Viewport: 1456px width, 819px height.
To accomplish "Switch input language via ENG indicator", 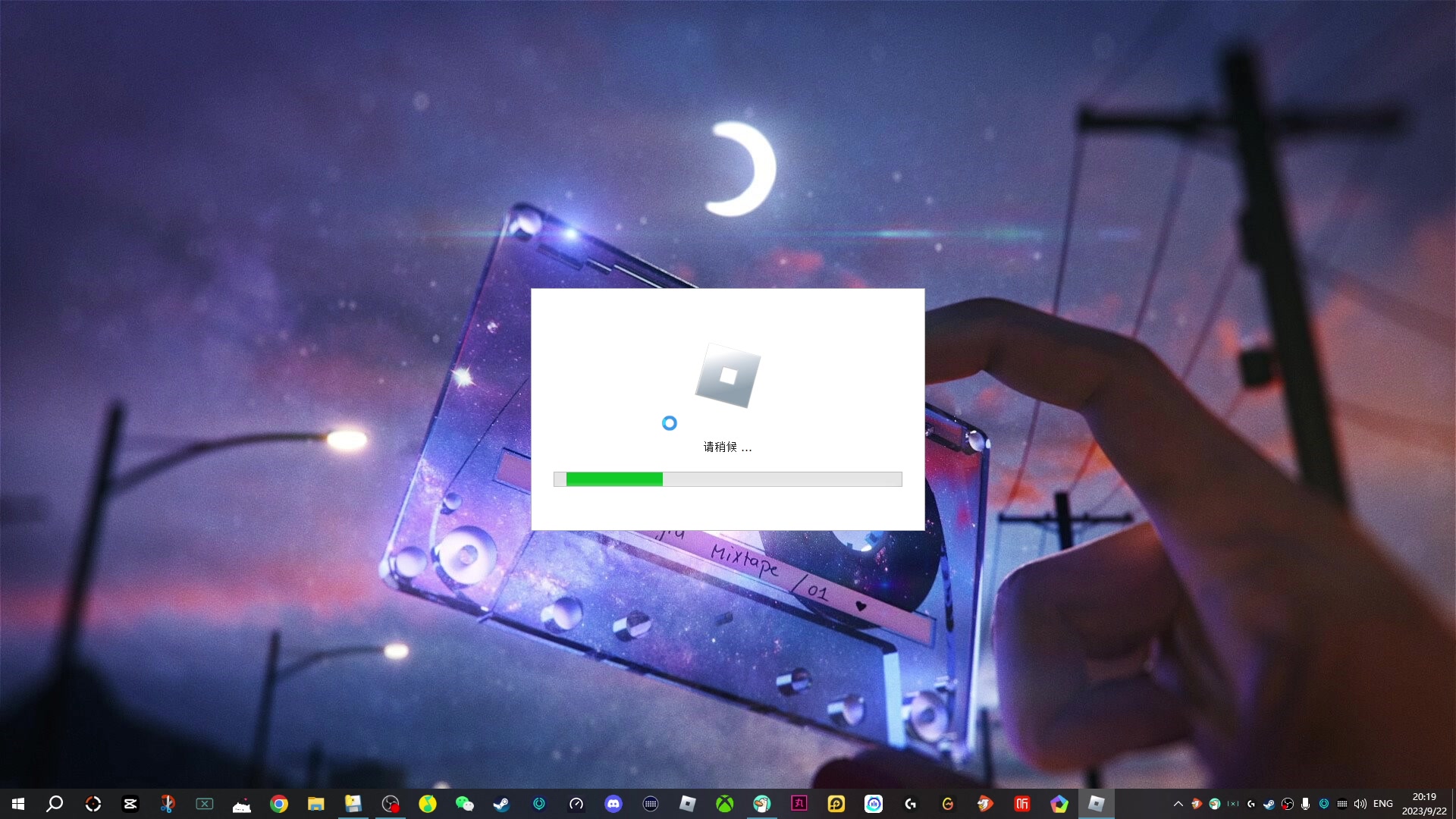I will tap(1383, 804).
